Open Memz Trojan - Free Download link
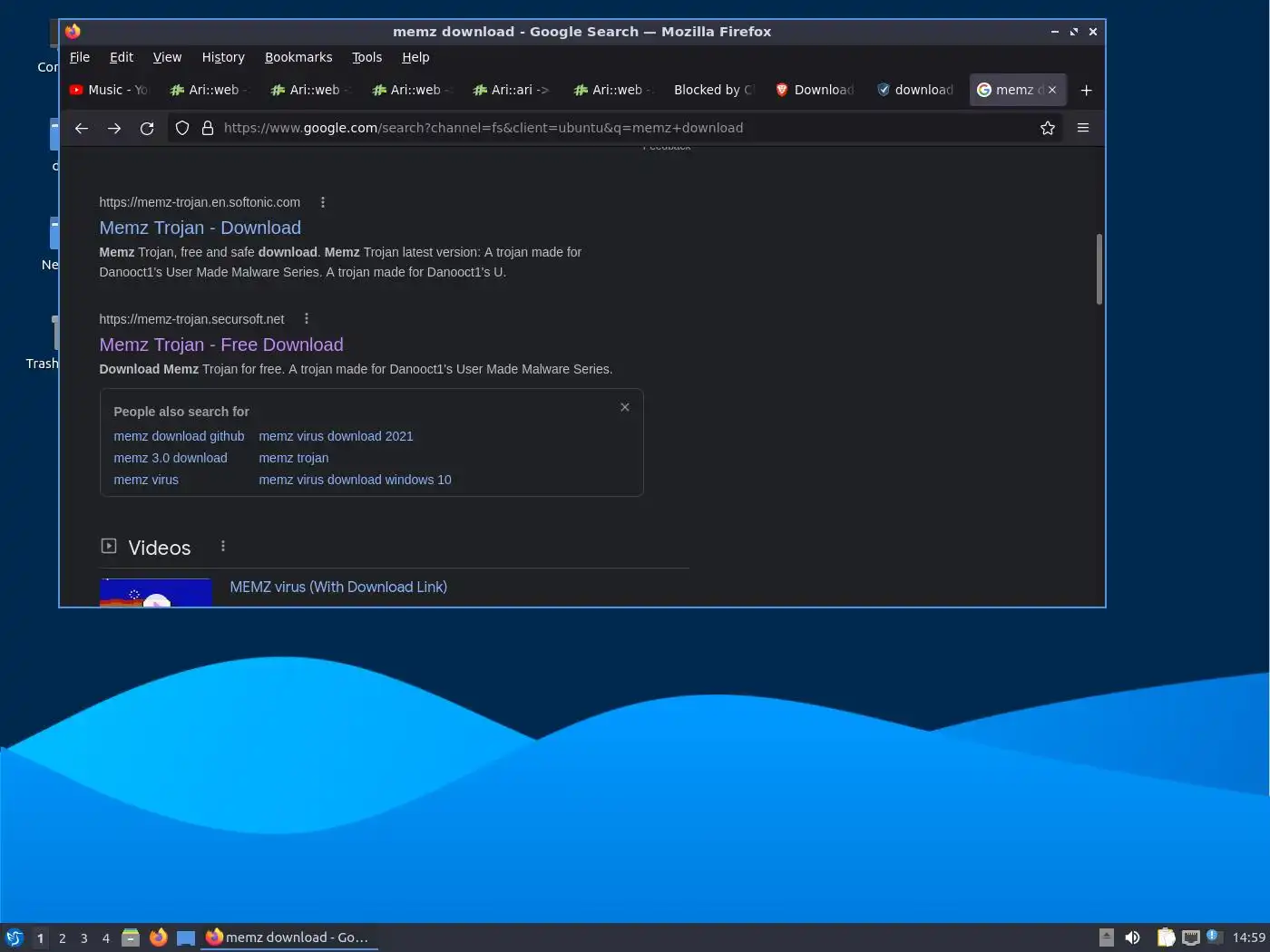 (x=221, y=345)
